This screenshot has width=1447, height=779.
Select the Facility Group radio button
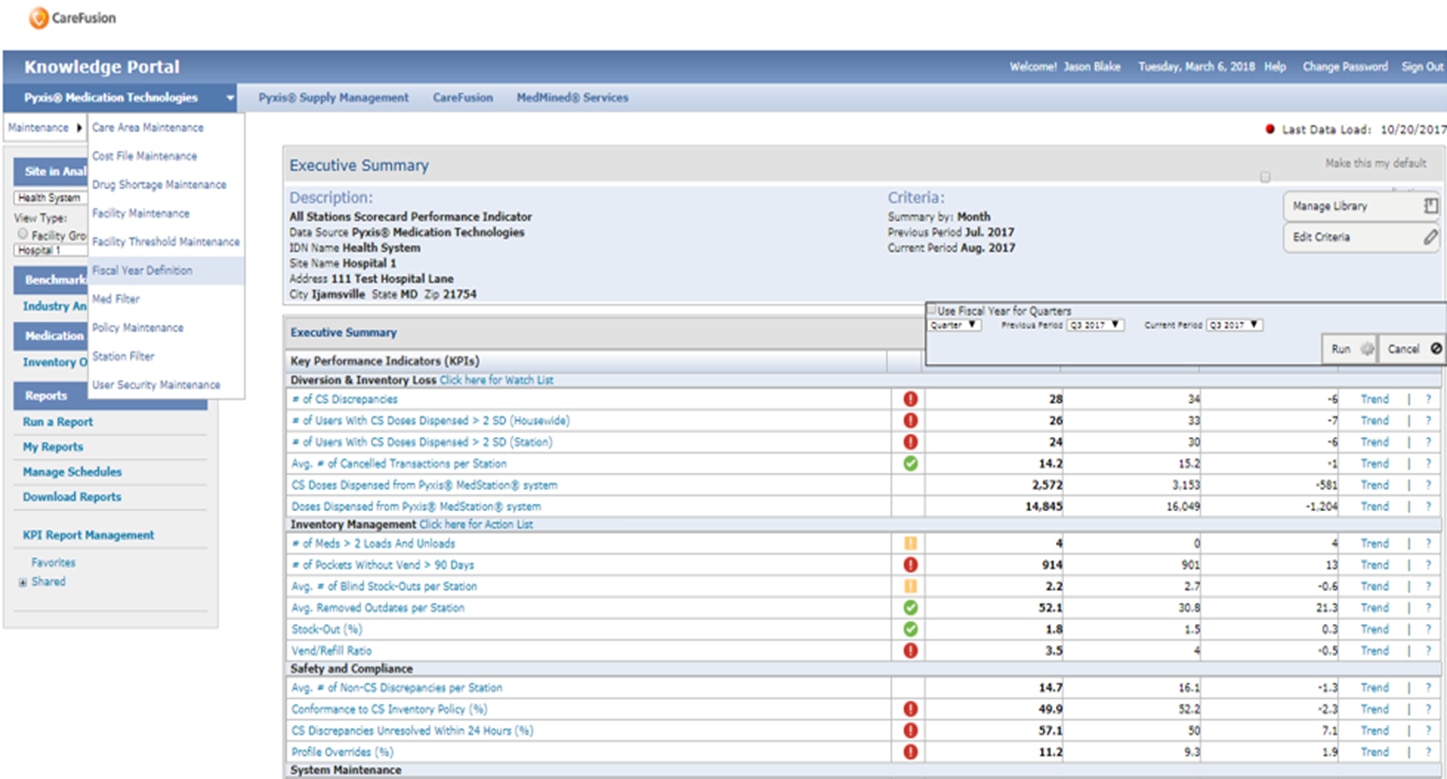[22, 234]
